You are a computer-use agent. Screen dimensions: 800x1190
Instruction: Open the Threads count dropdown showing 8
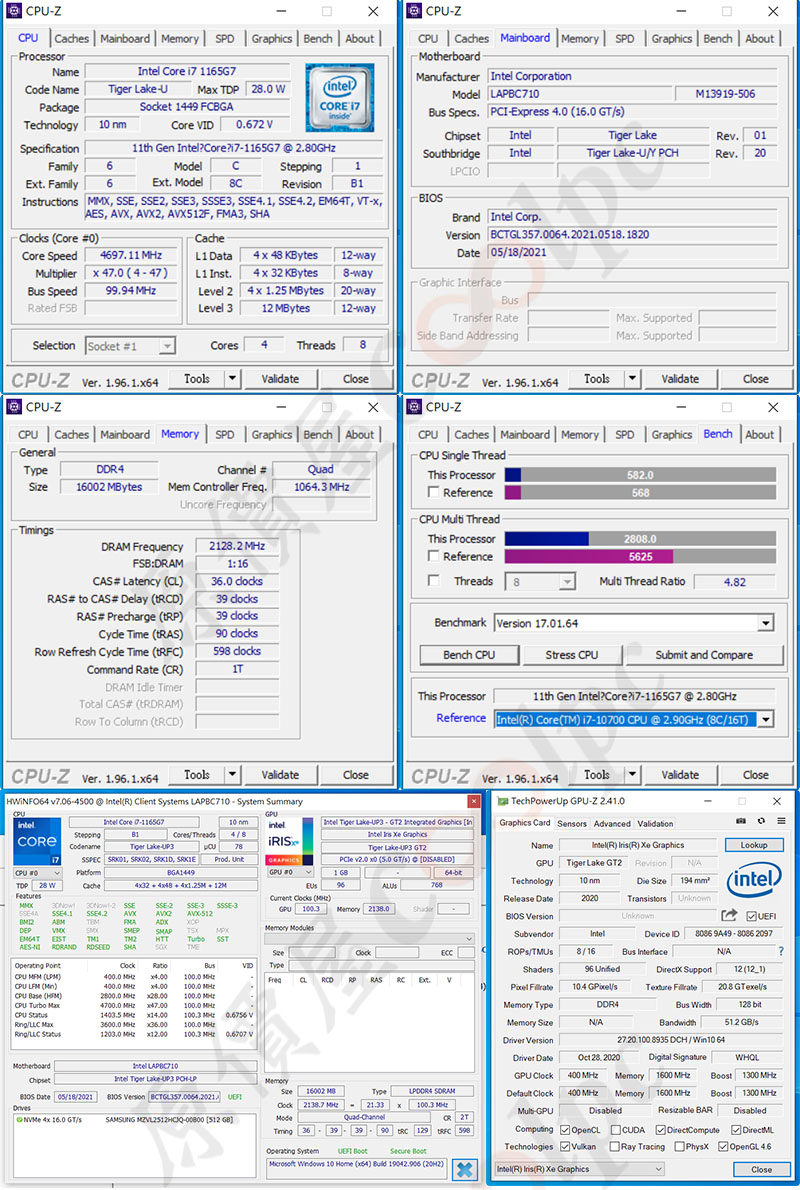coord(566,582)
